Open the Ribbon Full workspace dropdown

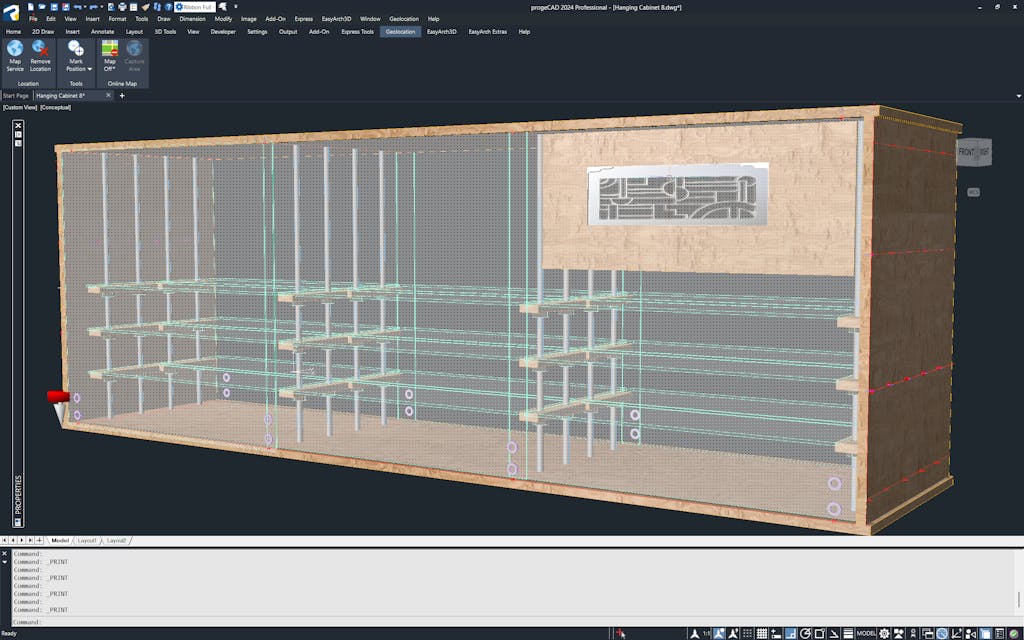[195, 7]
